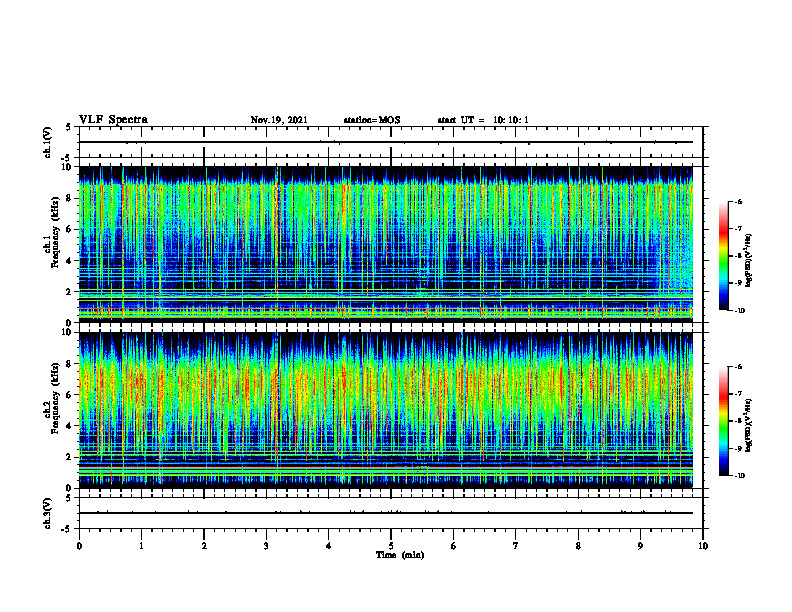Select the date label 'Nov.19, 2021'
This screenshot has width=792, height=612.
coord(279,120)
